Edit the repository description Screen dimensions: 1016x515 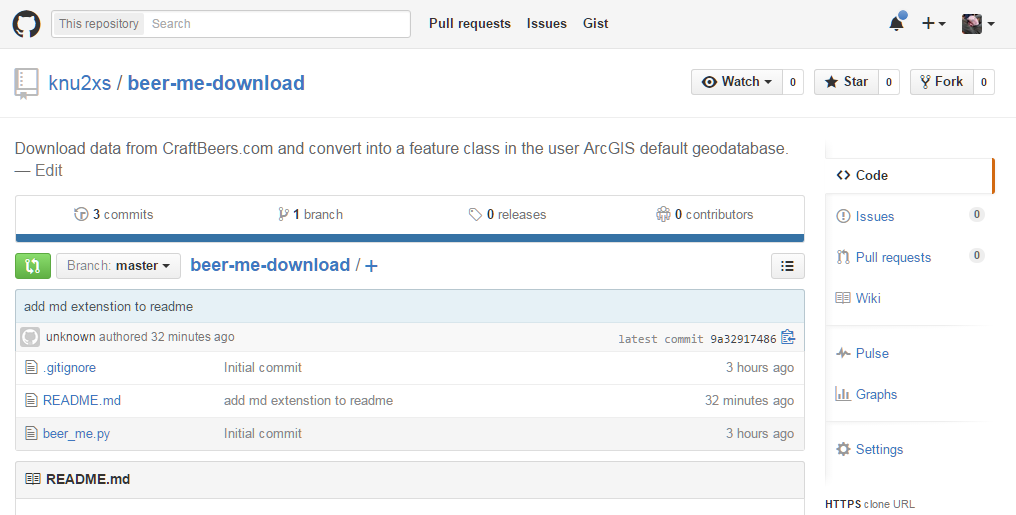(49, 170)
